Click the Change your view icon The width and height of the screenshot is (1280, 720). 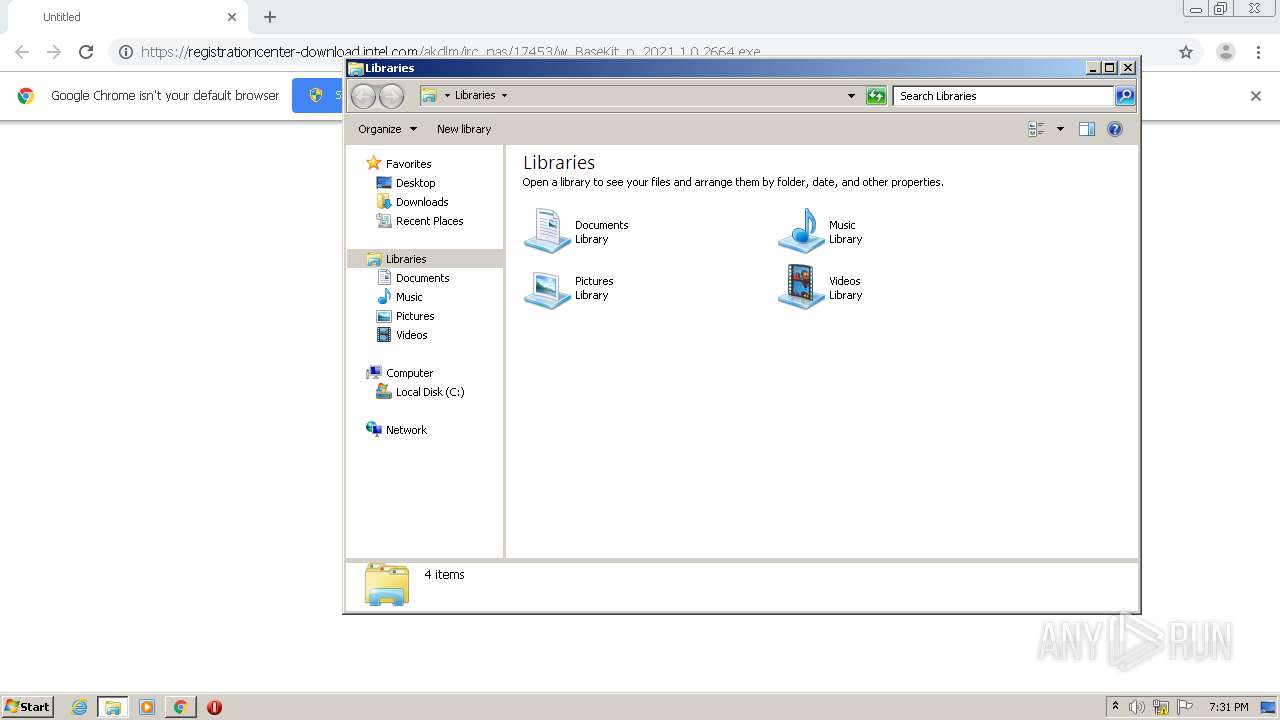(1036, 129)
